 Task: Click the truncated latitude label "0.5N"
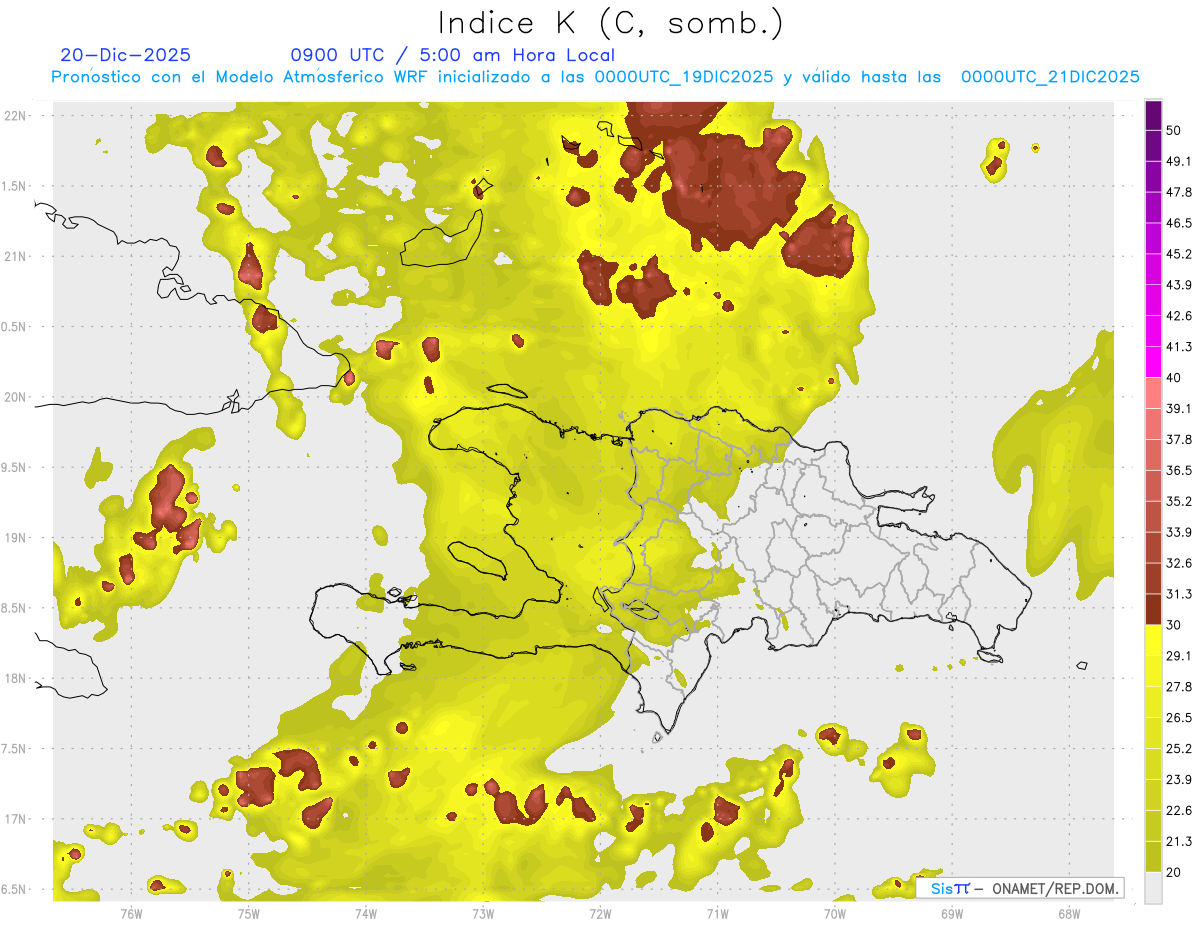(x=14, y=327)
